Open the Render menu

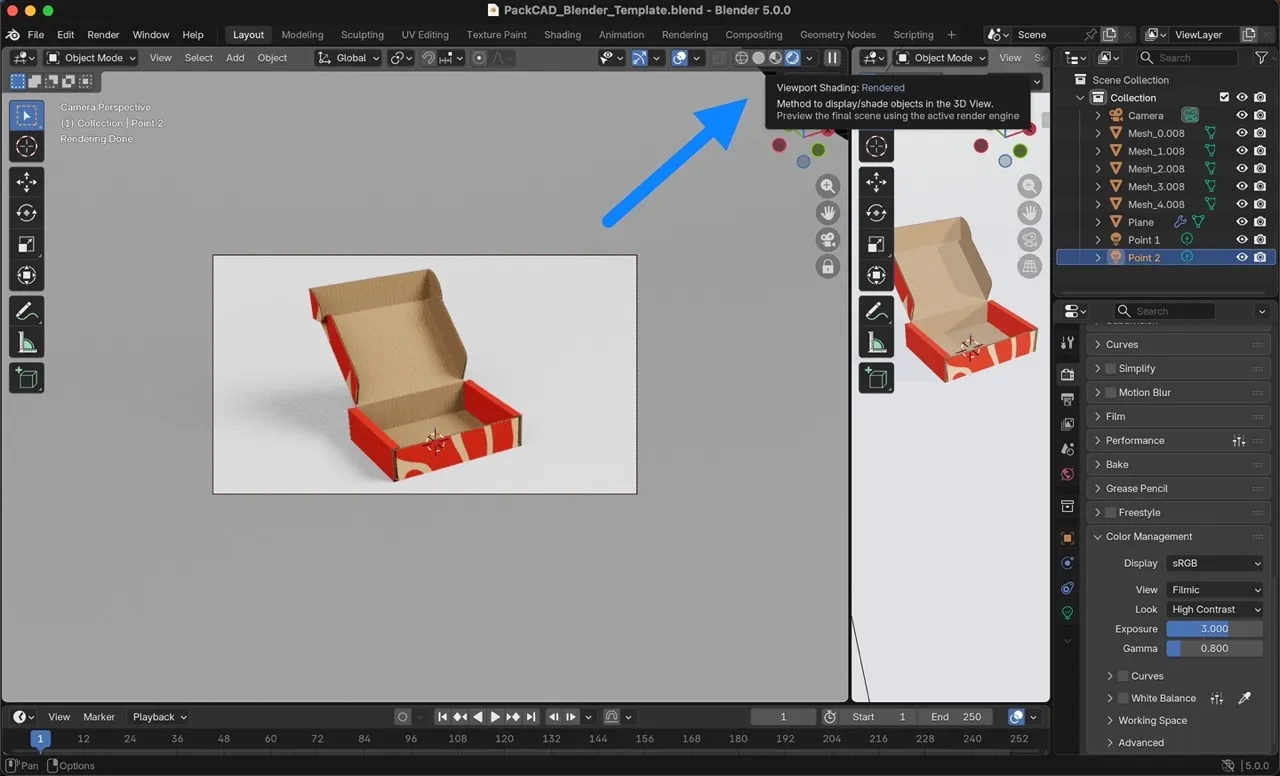tap(102, 33)
